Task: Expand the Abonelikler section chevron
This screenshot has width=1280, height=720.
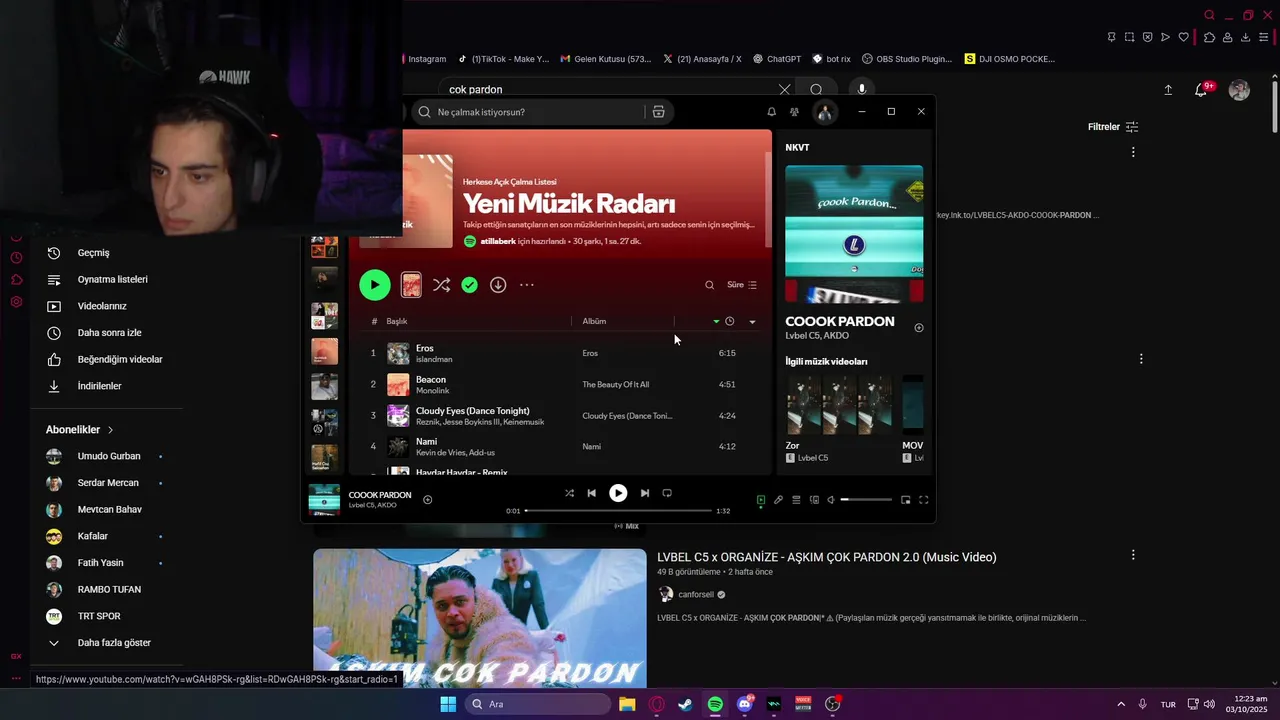Action: tap(110, 430)
